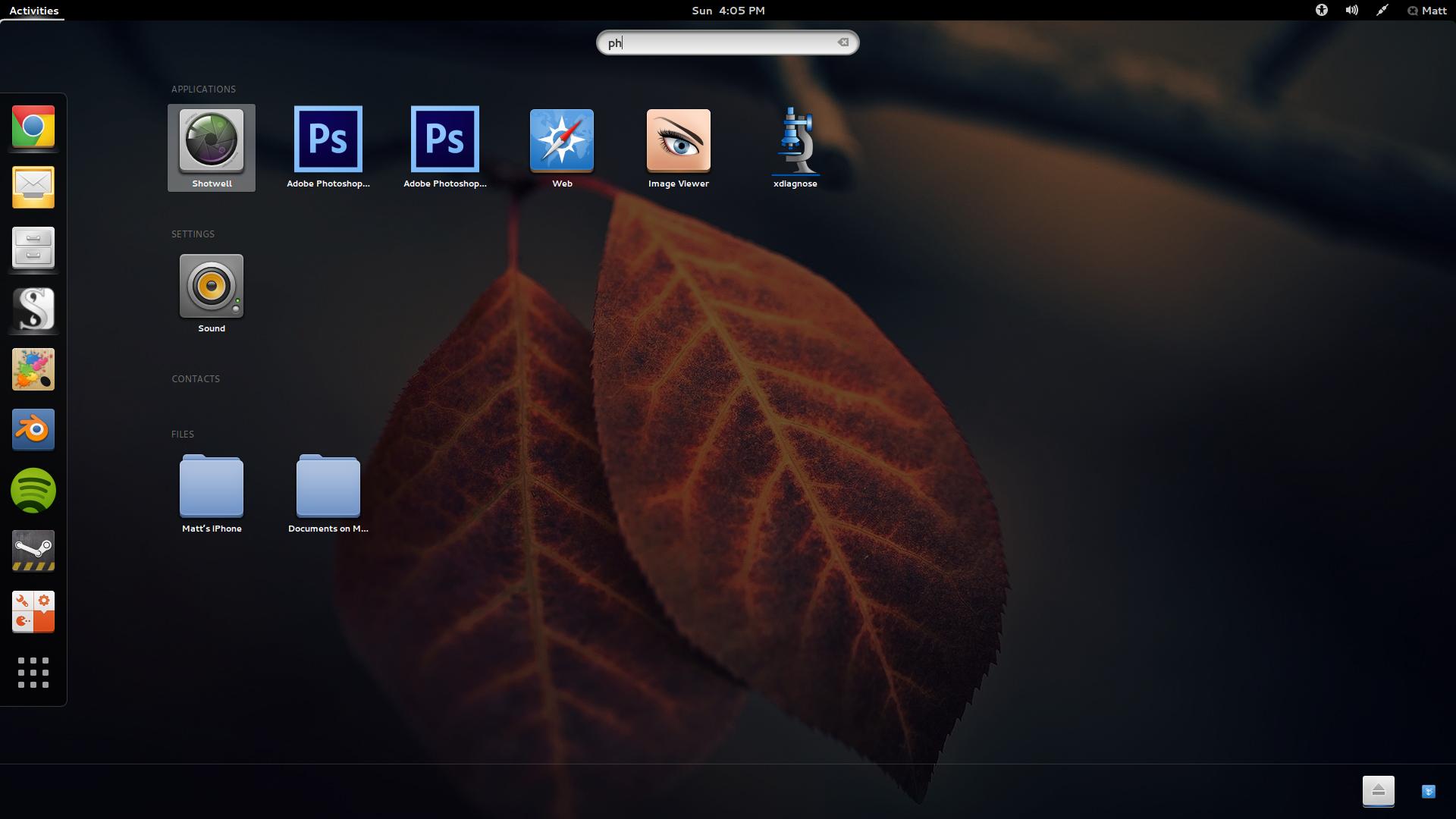Screen dimensions: 1456x819
Task: Open the accessibility menu
Action: (x=1321, y=11)
